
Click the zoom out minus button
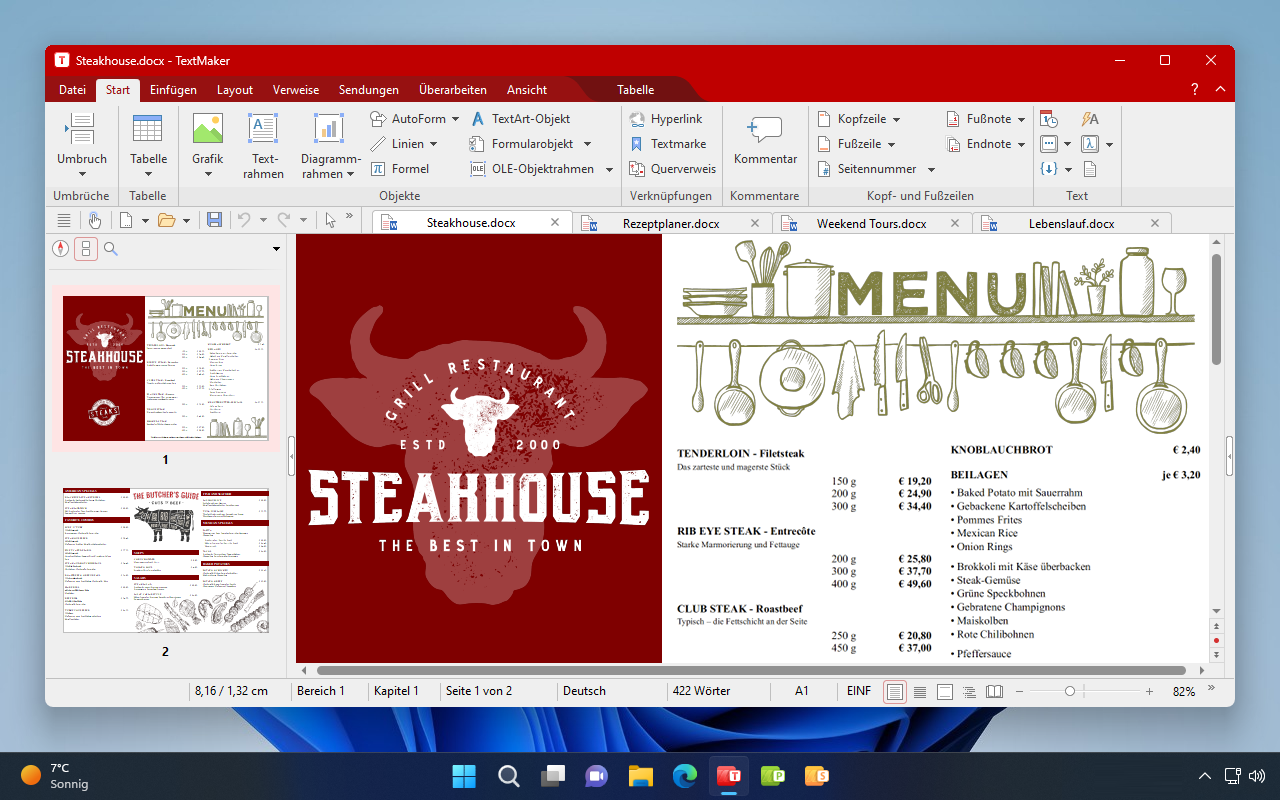[1019, 691]
